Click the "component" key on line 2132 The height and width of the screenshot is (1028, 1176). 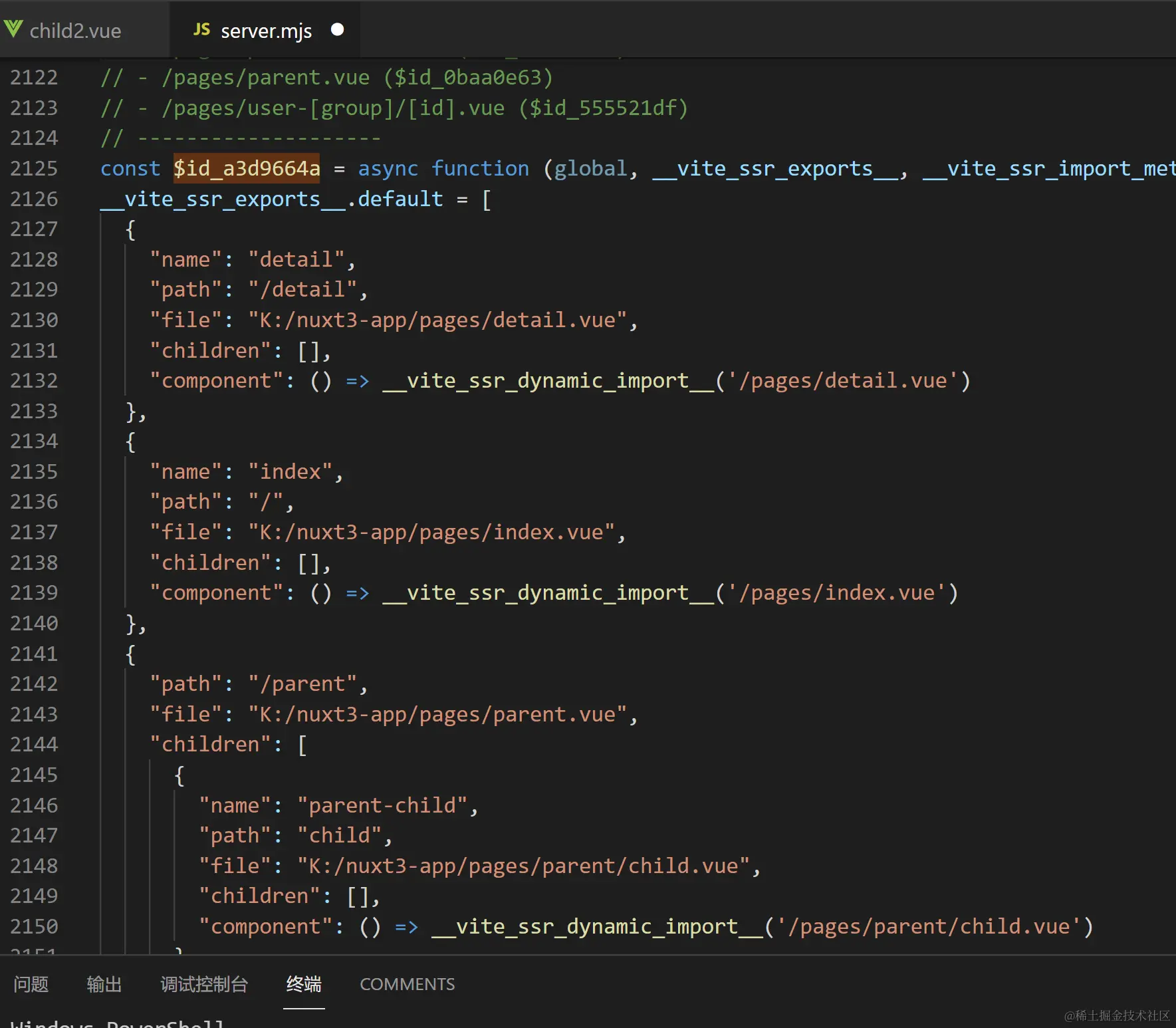(x=217, y=381)
